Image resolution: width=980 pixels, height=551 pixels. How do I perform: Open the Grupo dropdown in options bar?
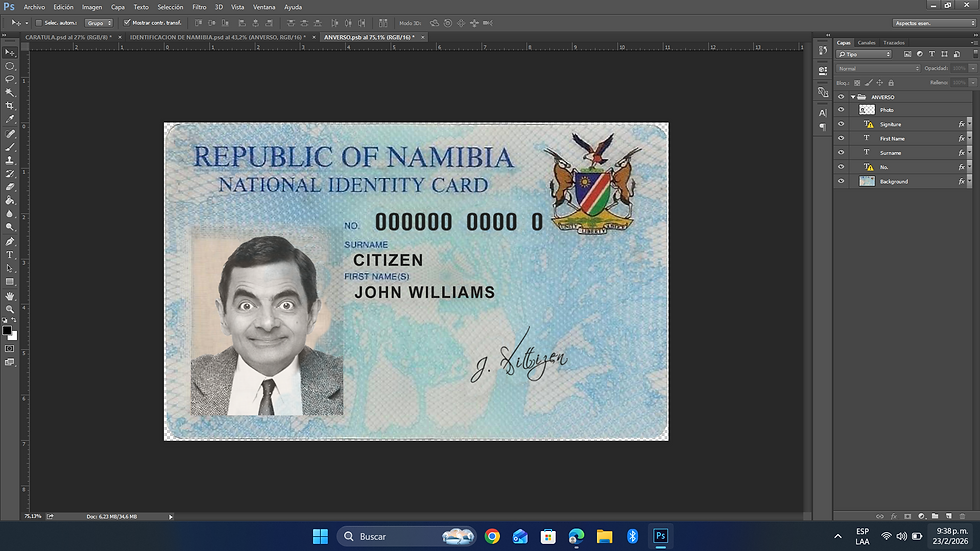99,23
